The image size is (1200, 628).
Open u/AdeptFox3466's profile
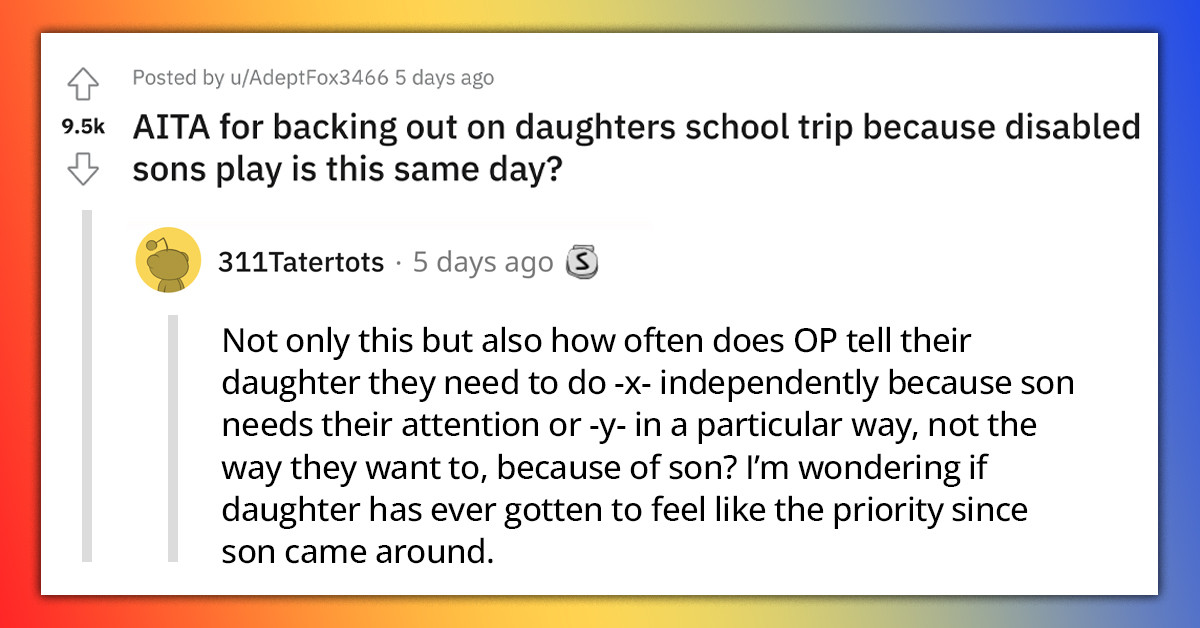point(311,77)
